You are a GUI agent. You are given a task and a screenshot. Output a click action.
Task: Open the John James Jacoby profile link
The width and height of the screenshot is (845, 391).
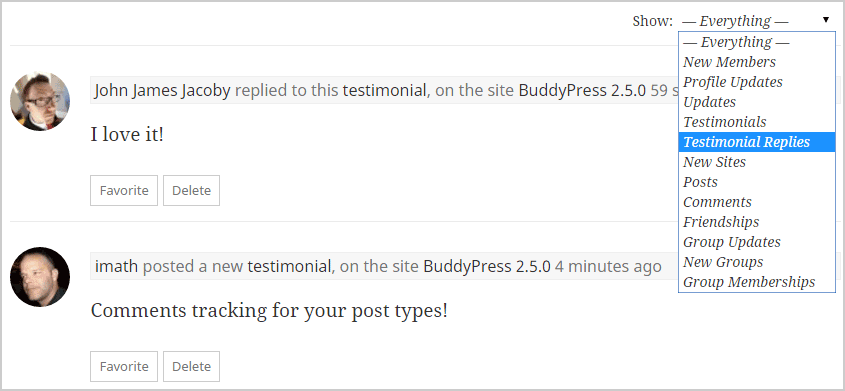[x=162, y=90]
